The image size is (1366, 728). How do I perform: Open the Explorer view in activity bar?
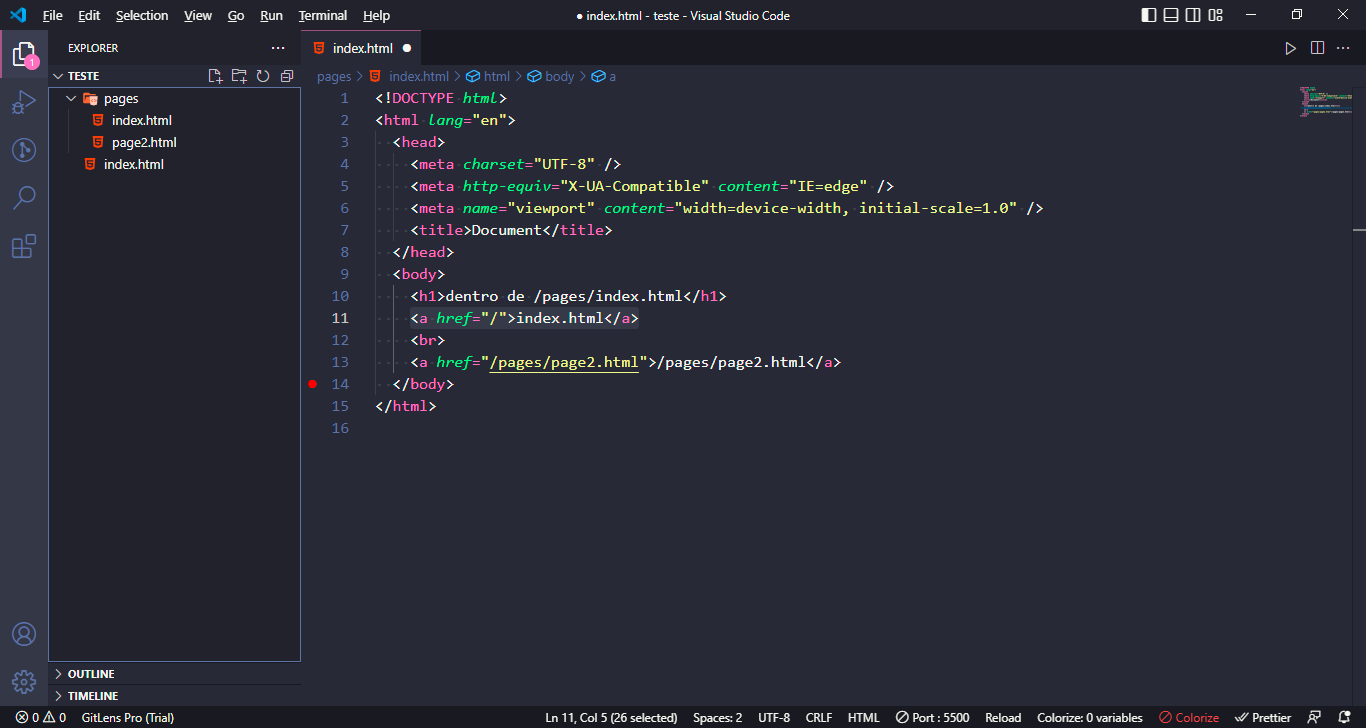click(24, 55)
